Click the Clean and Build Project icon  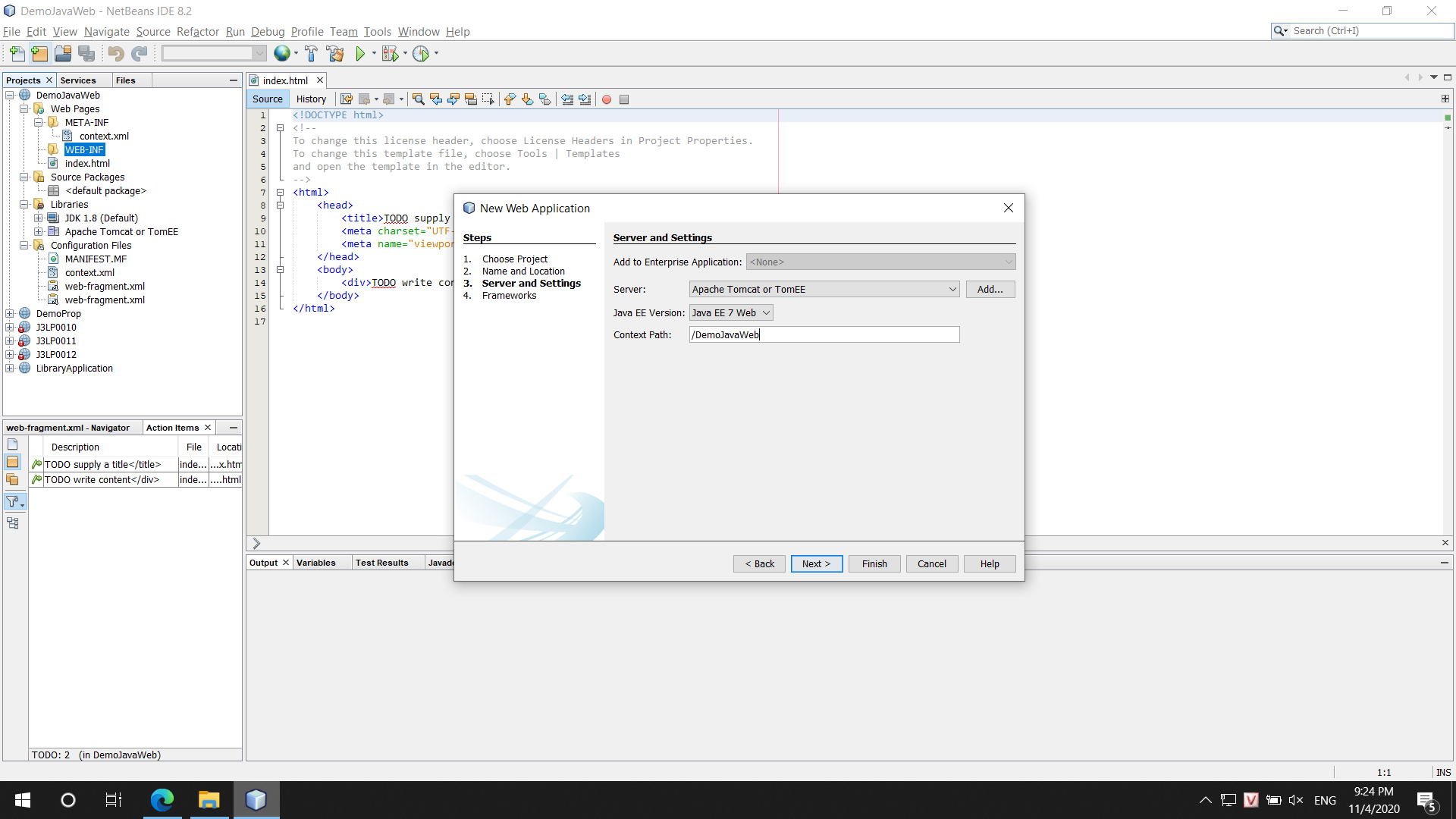[334, 54]
